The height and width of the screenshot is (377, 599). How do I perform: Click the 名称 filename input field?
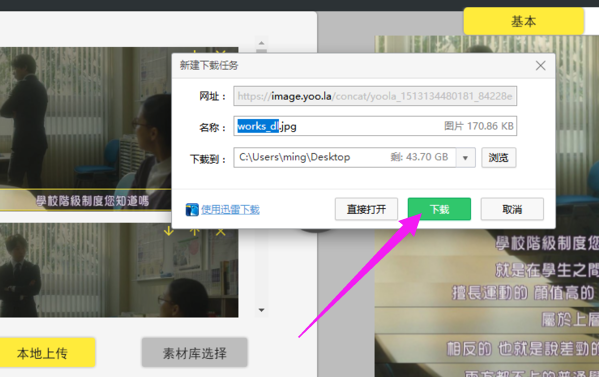pyautogui.click(x=375, y=126)
